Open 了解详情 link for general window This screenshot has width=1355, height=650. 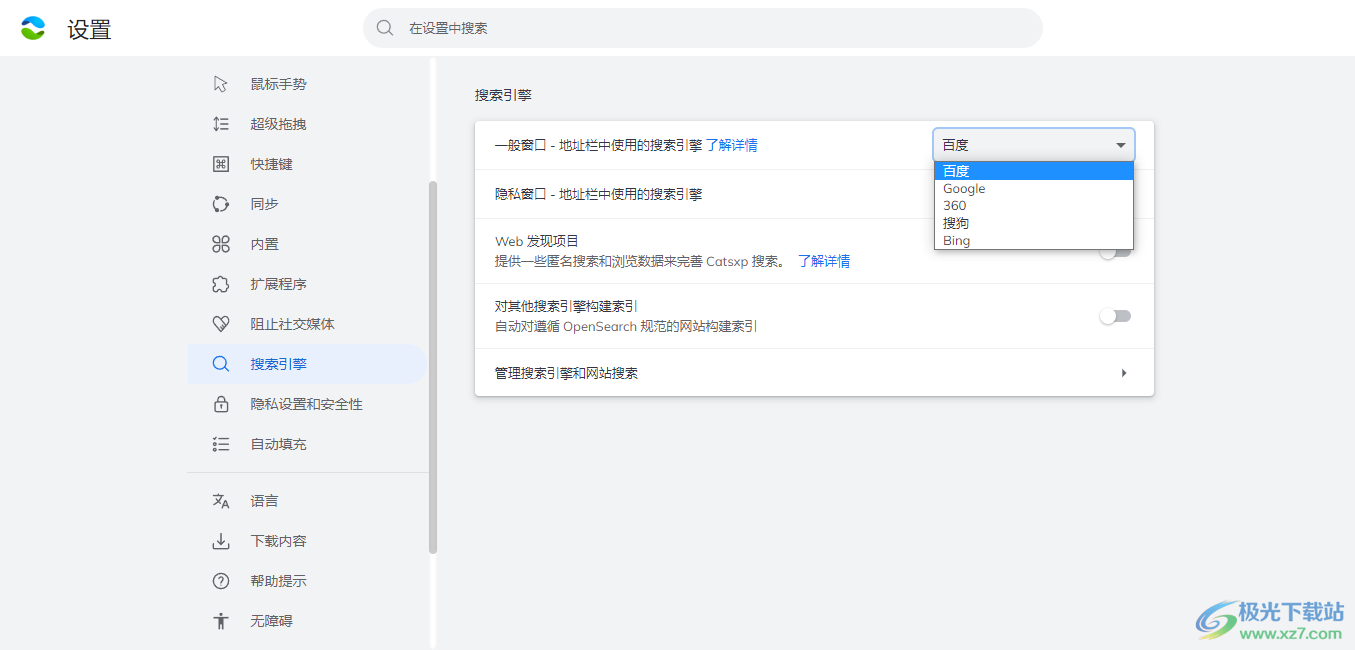pos(732,145)
